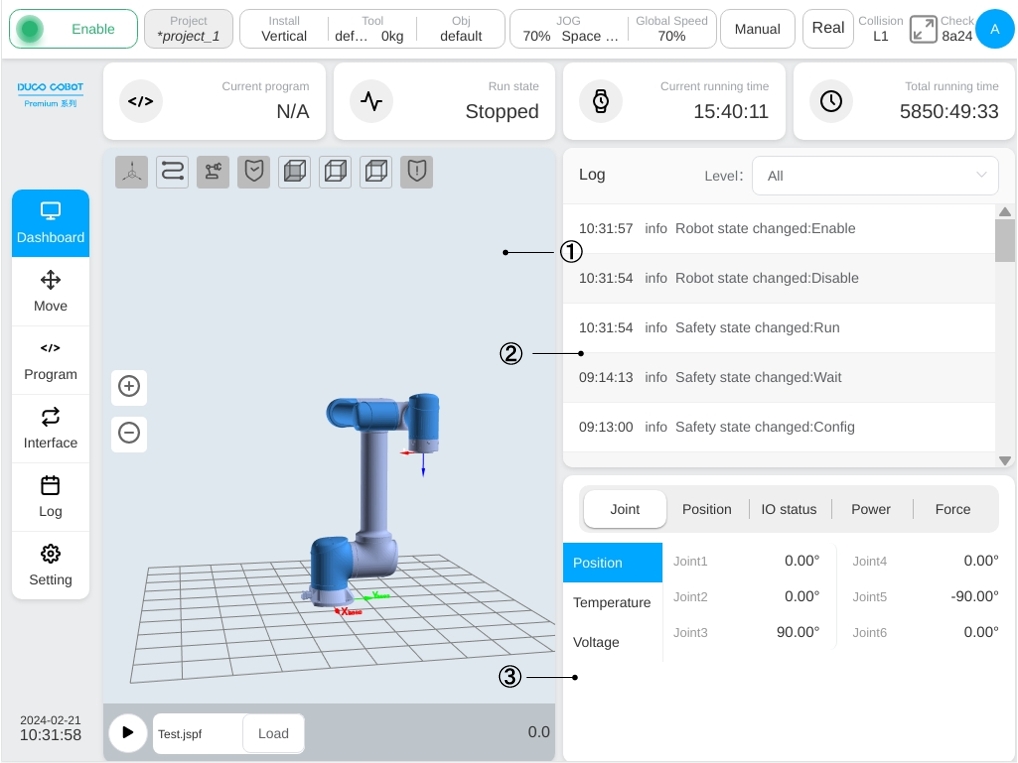
Task: Open the Setting gear in the sidebar
Action: pyautogui.click(x=51, y=565)
